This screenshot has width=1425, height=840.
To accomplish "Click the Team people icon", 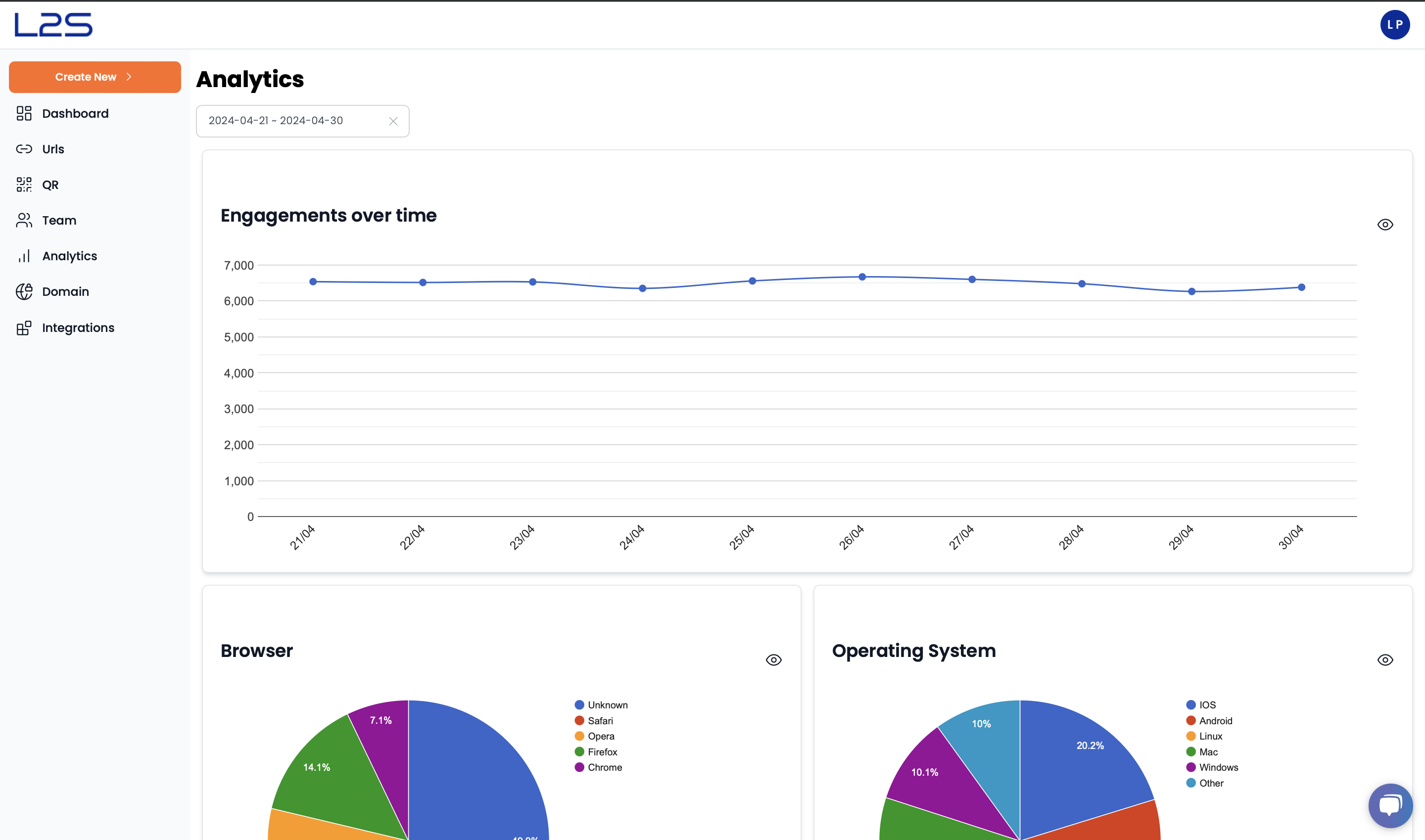I will [x=24, y=220].
